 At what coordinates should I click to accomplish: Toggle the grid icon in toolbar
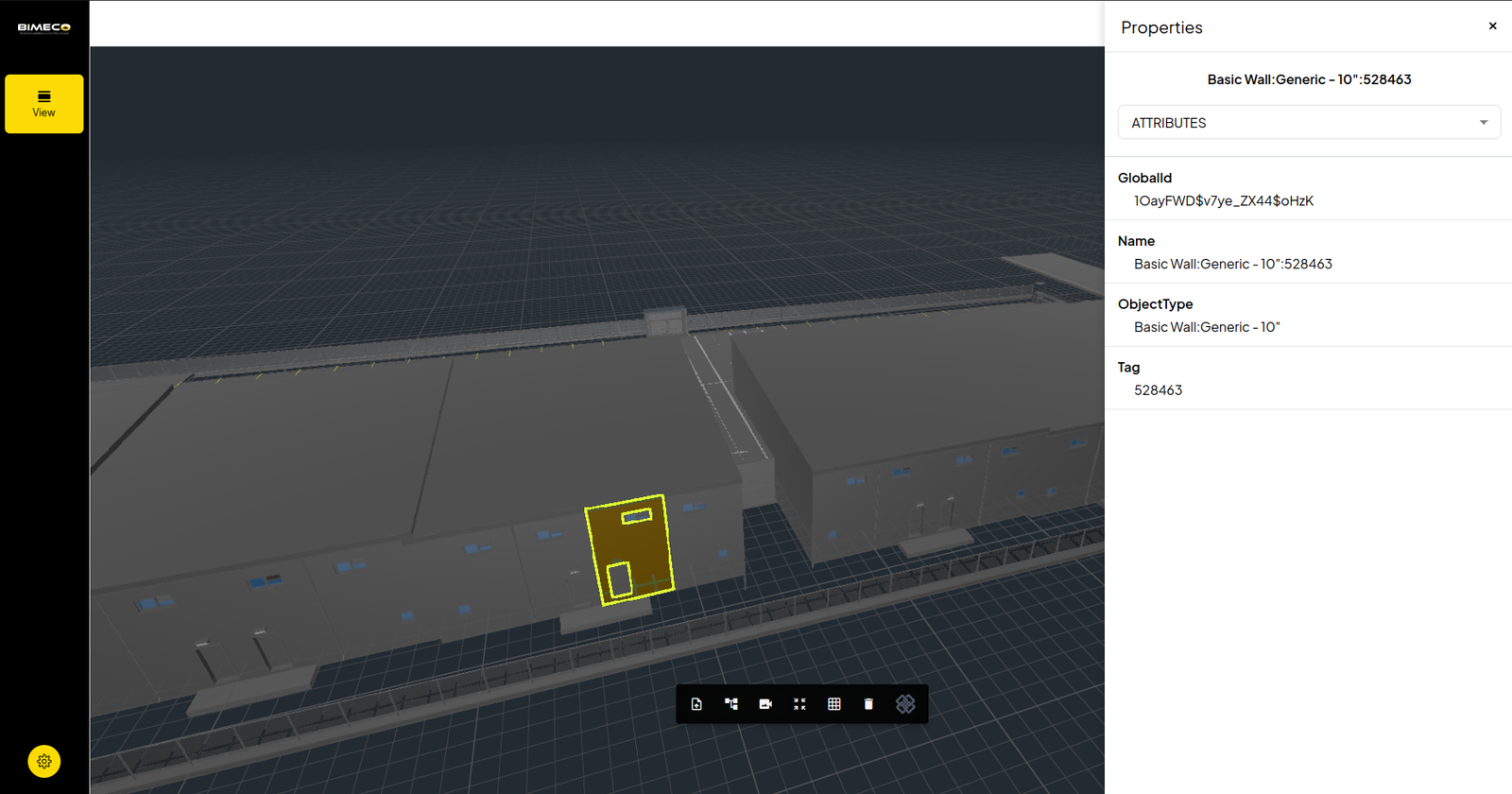(x=834, y=704)
